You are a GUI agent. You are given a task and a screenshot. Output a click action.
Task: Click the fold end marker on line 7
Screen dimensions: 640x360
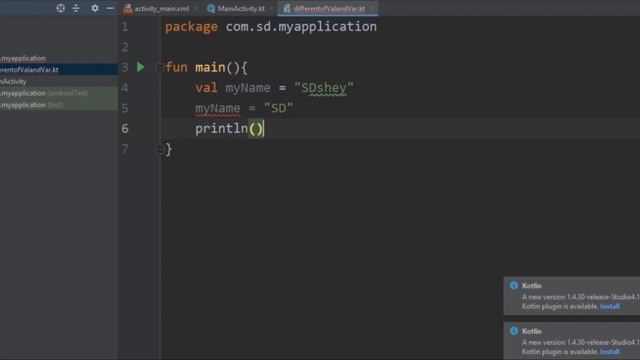click(x=160, y=149)
